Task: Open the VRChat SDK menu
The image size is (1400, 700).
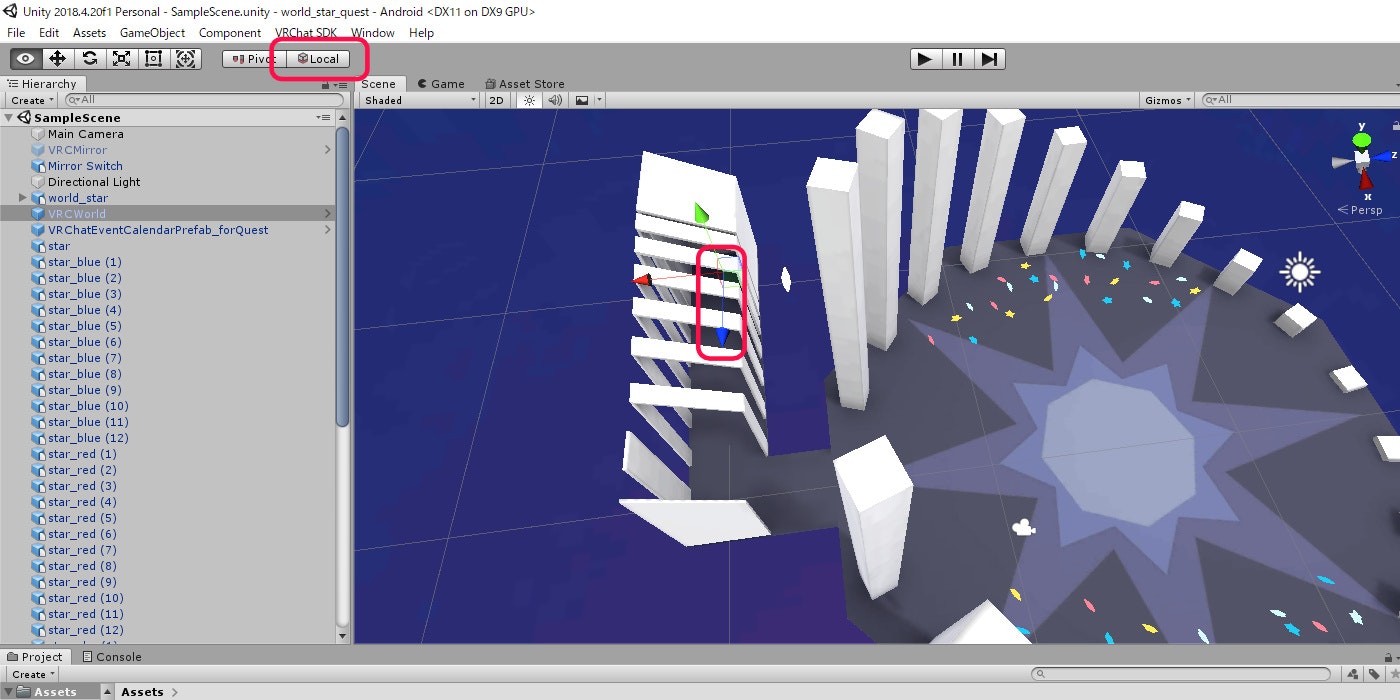Action: [x=306, y=33]
